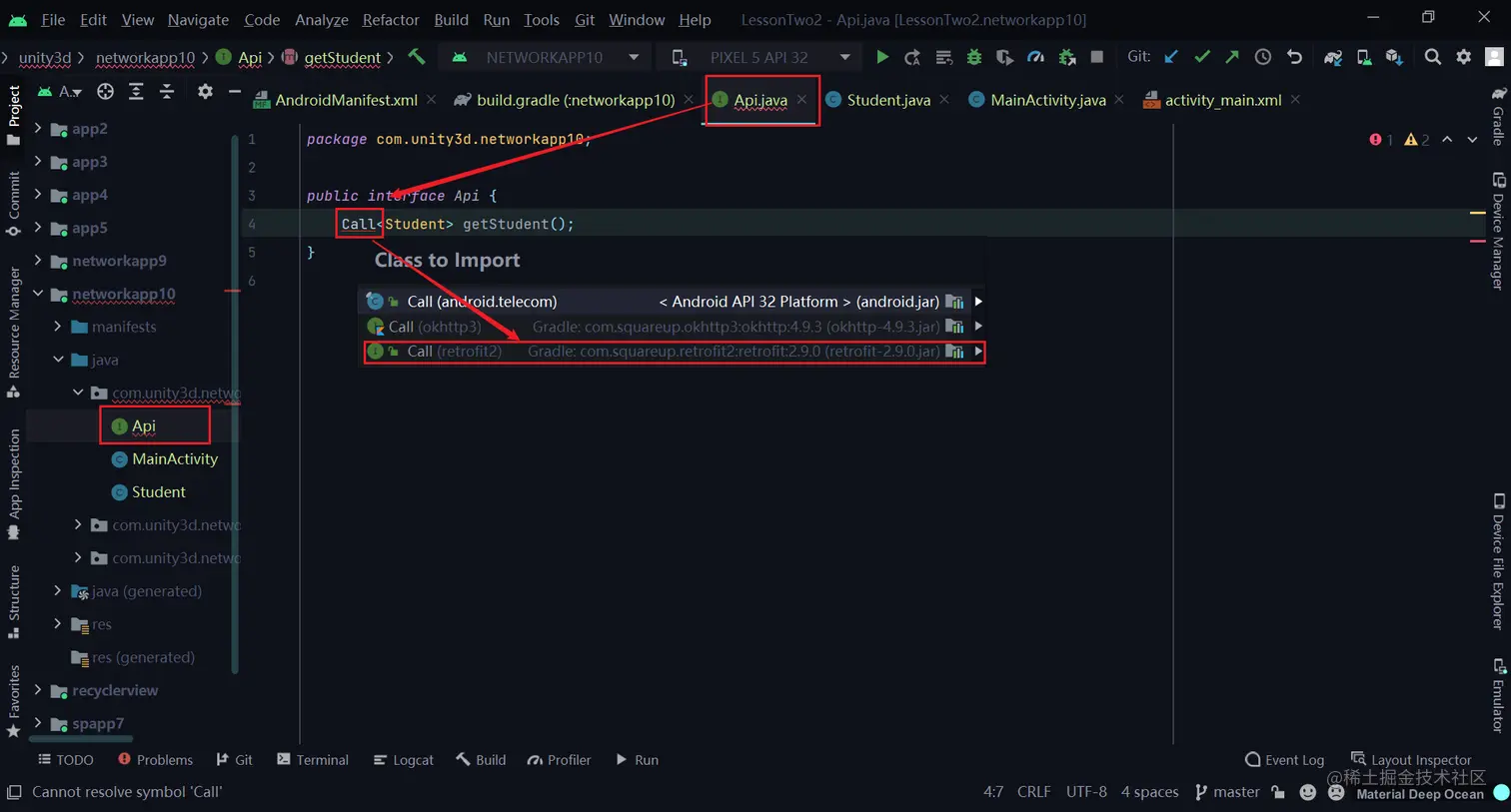Click the master Git branch widget
This screenshot has height=812, width=1511.
pyautogui.click(x=1227, y=792)
